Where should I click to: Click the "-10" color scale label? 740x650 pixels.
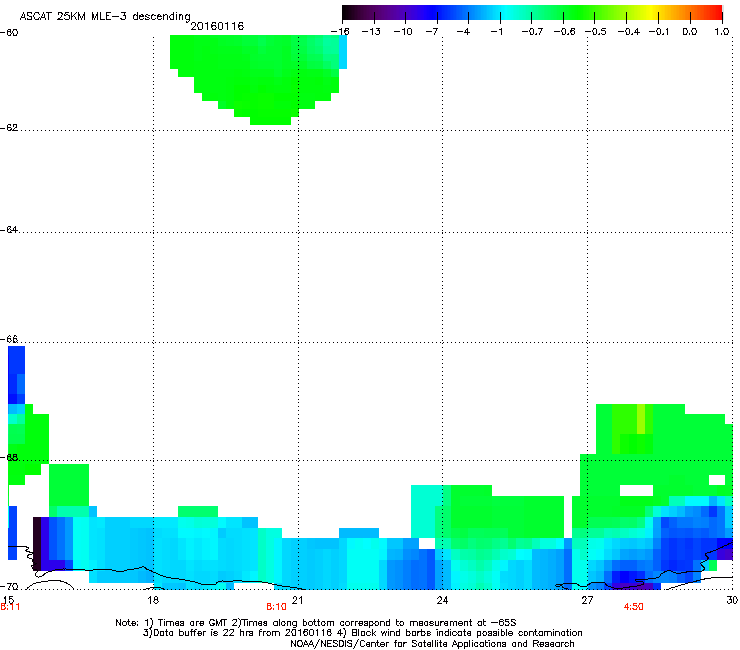click(x=403, y=32)
